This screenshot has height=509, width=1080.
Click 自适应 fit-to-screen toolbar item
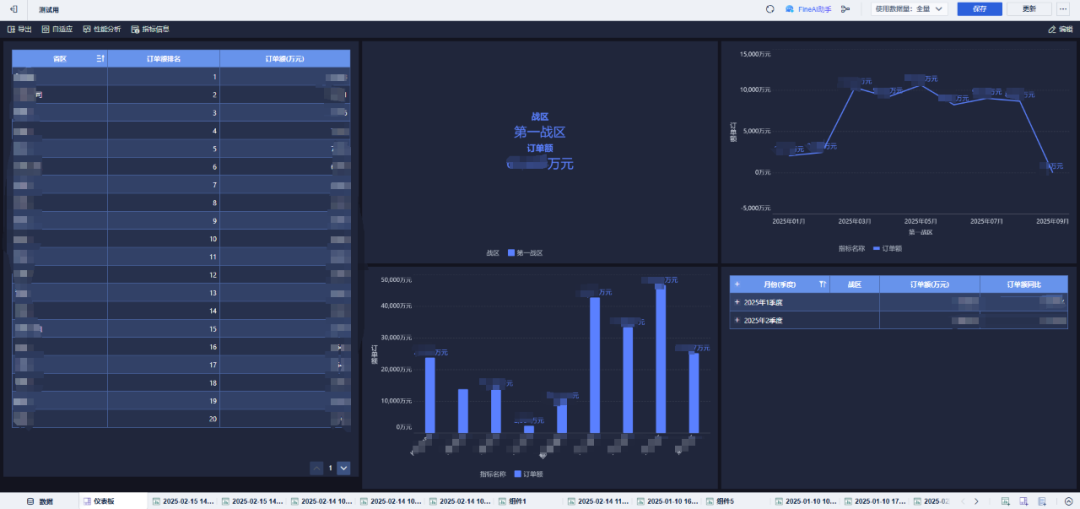[57, 29]
